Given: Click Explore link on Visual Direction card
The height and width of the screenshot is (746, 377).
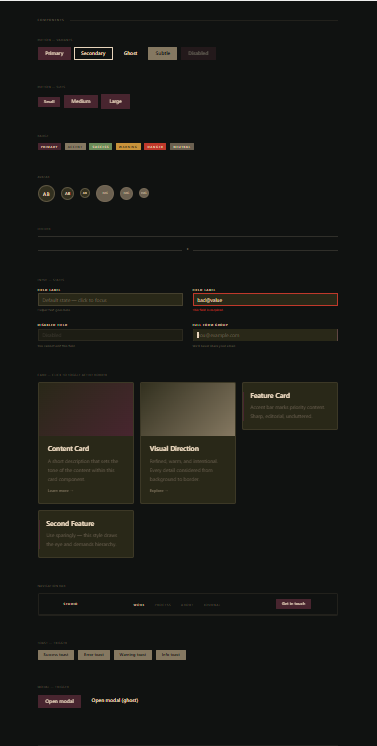Looking at the screenshot, I should (159, 491).
